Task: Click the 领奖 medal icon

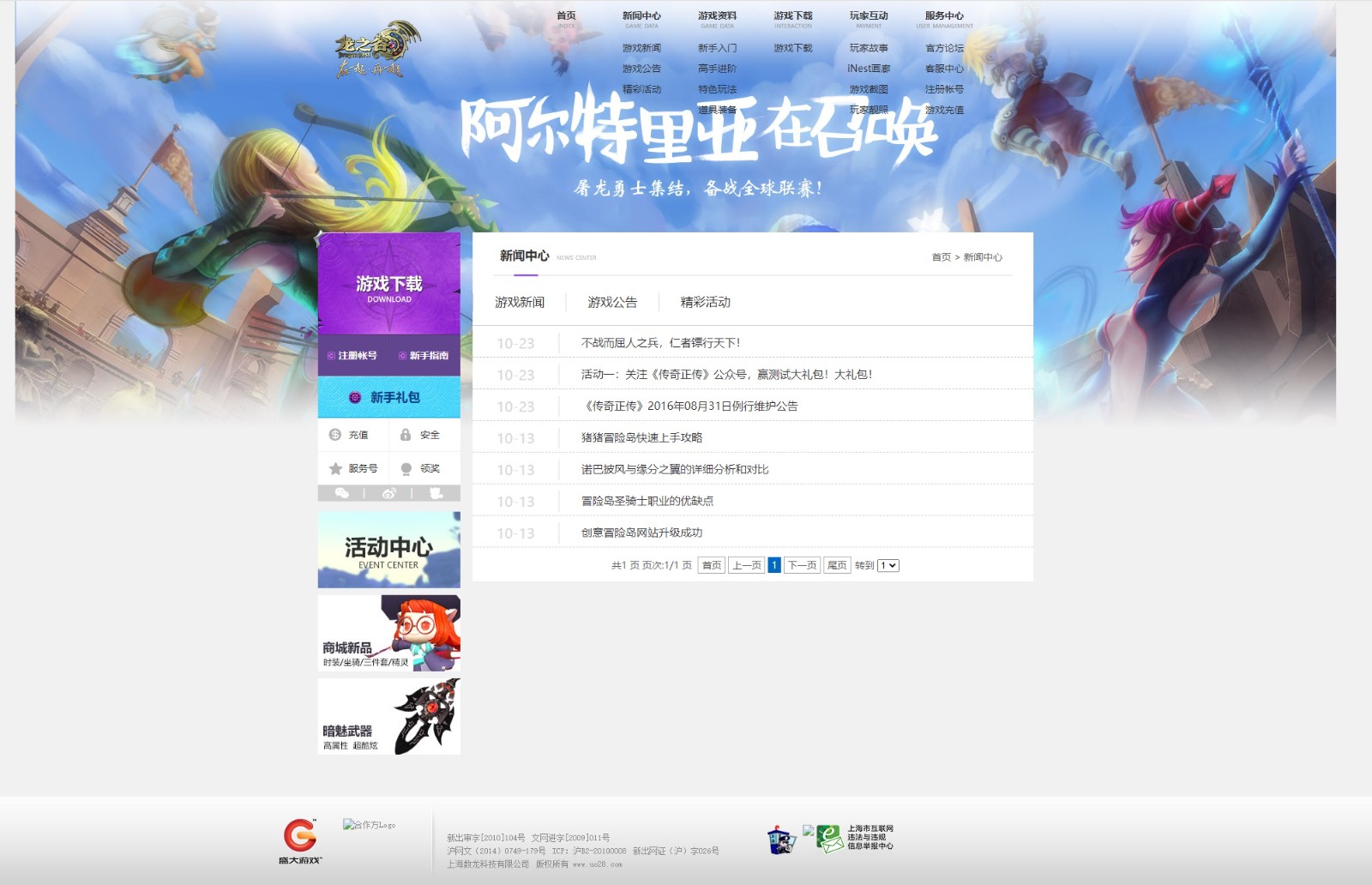Action: (406, 468)
